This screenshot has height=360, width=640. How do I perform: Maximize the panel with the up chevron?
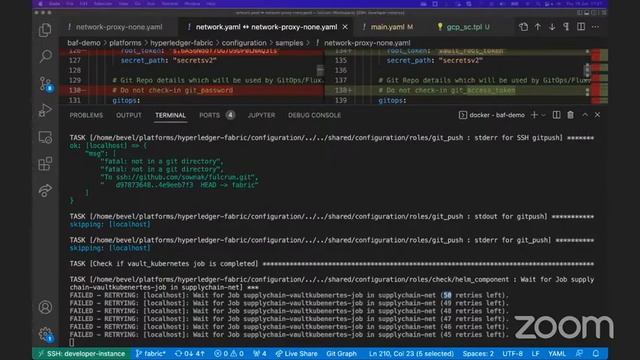point(585,115)
